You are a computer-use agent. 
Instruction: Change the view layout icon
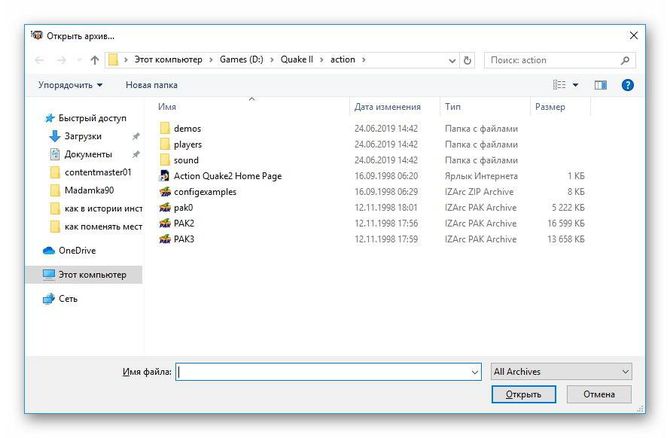(x=559, y=85)
